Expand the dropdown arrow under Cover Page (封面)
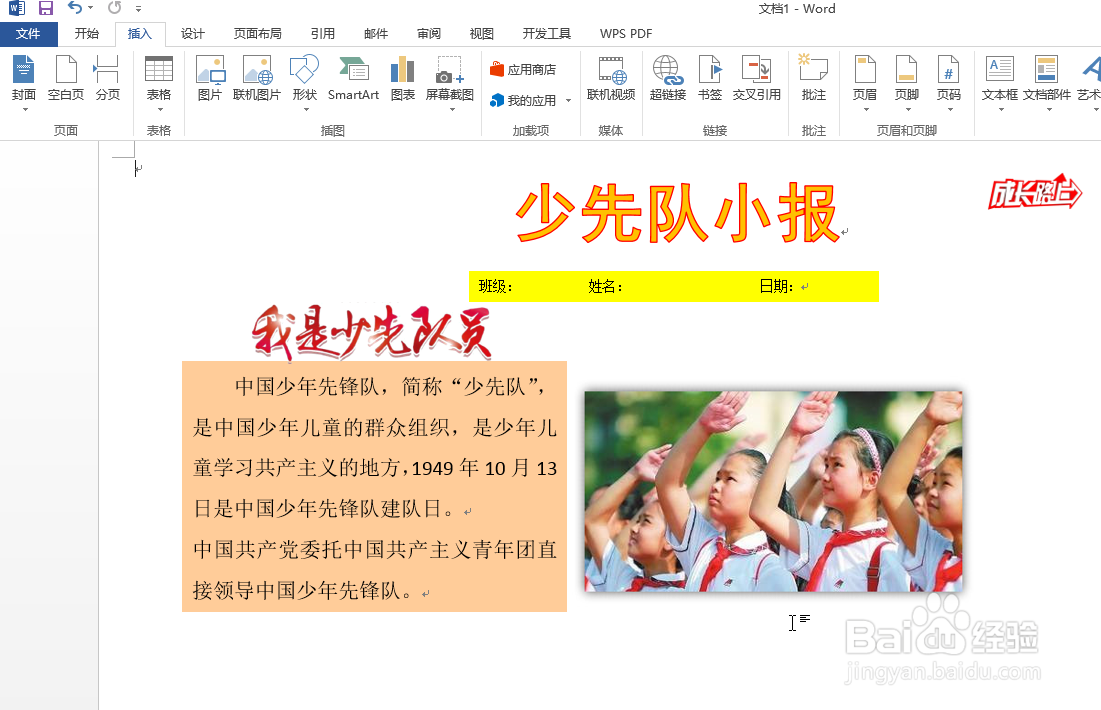 [x=25, y=110]
